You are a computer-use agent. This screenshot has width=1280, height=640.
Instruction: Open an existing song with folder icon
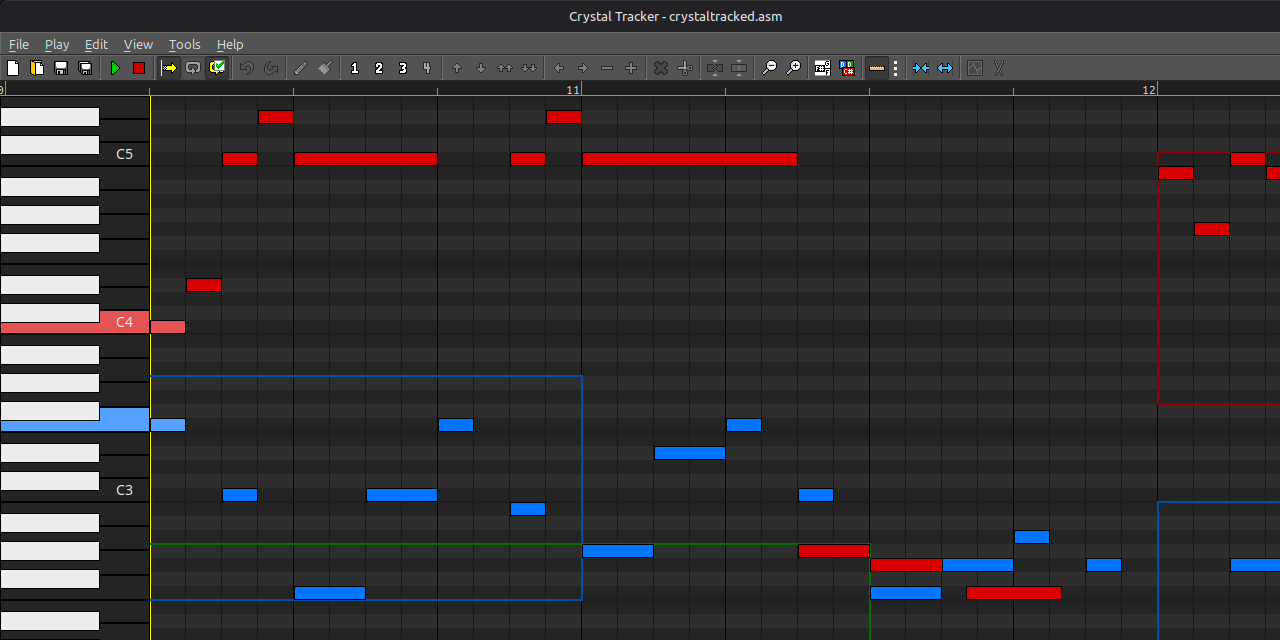click(37, 68)
